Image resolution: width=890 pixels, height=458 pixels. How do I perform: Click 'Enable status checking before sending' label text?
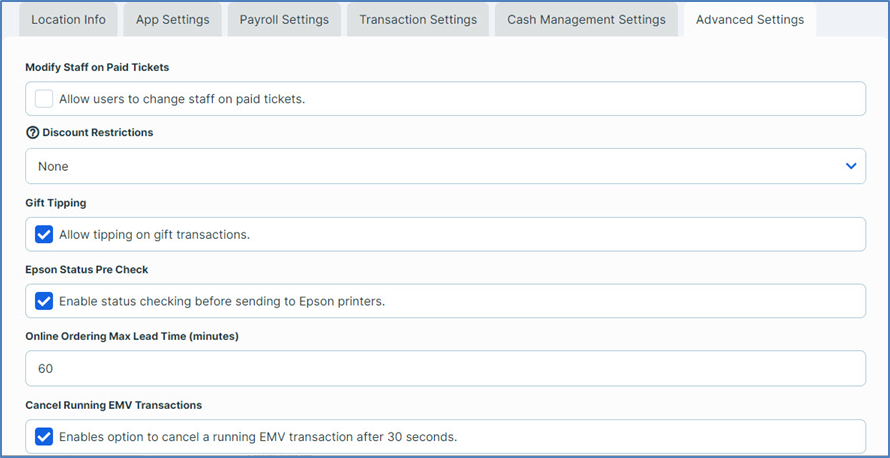(x=221, y=301)
